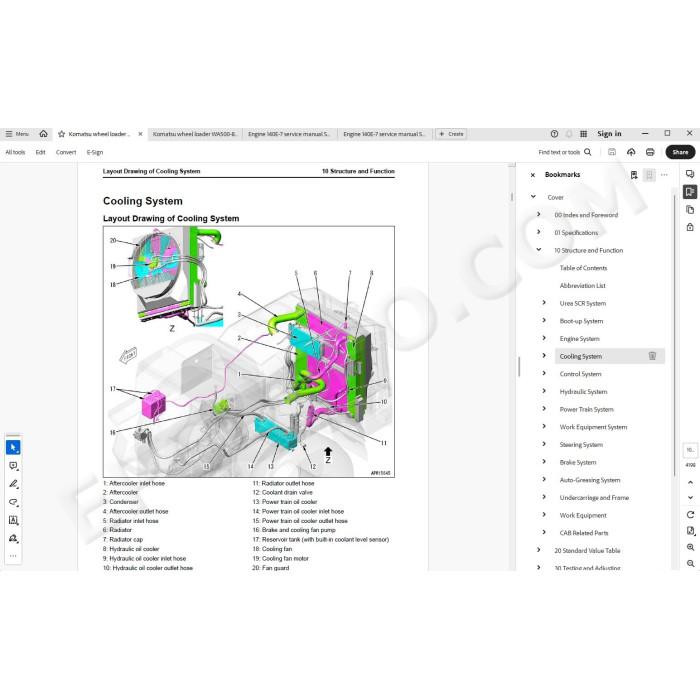Screen dimensions: 700x700
Task: Delete the Cooling System bookmark with the trash icon
Action: [x=652, y=356]
